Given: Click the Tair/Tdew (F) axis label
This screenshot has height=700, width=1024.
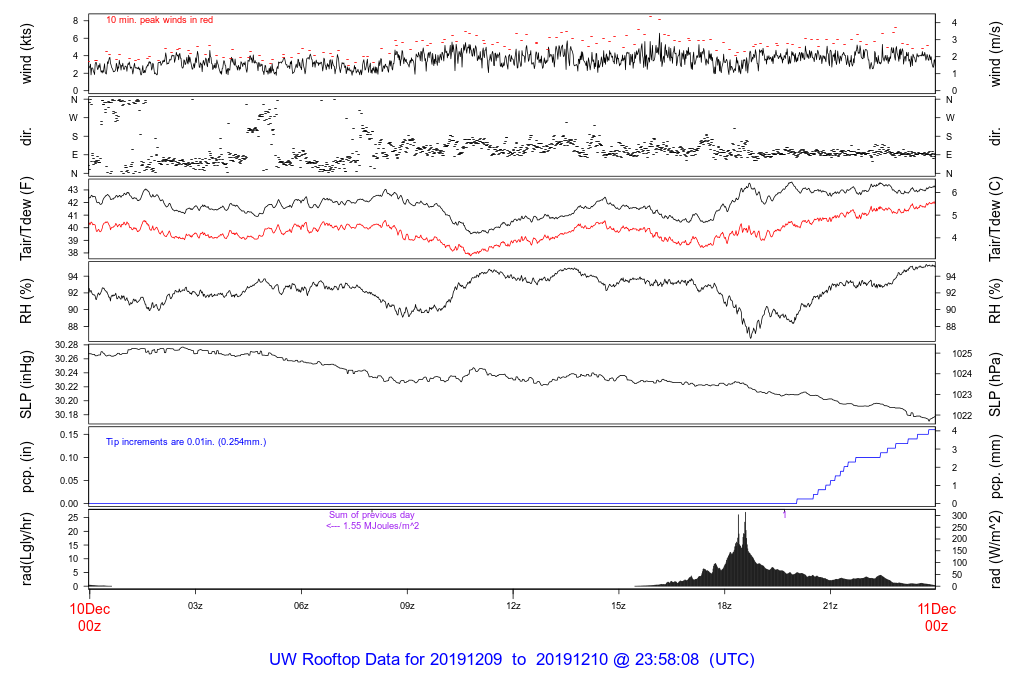Looking at the screenshot, I should point(27,218).
